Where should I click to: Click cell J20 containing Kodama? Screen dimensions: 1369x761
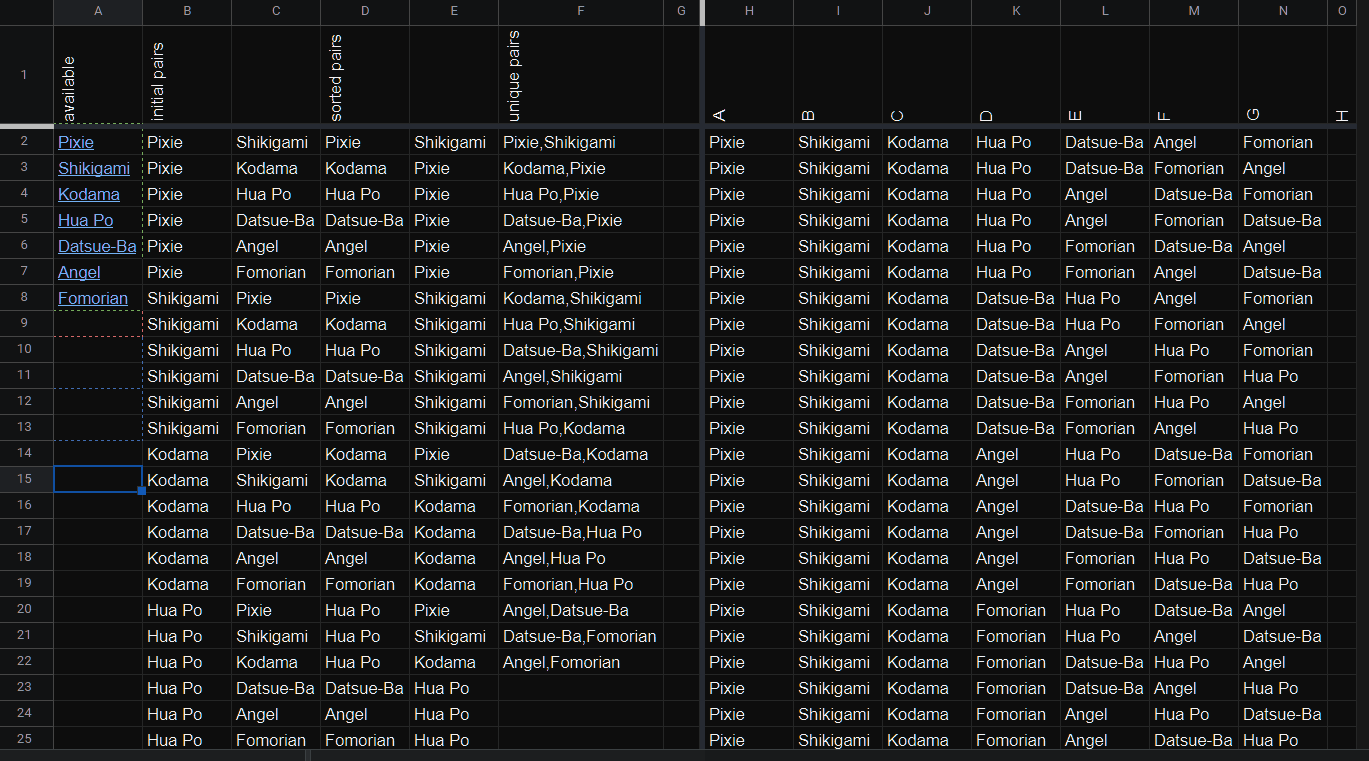pos(927,610)
